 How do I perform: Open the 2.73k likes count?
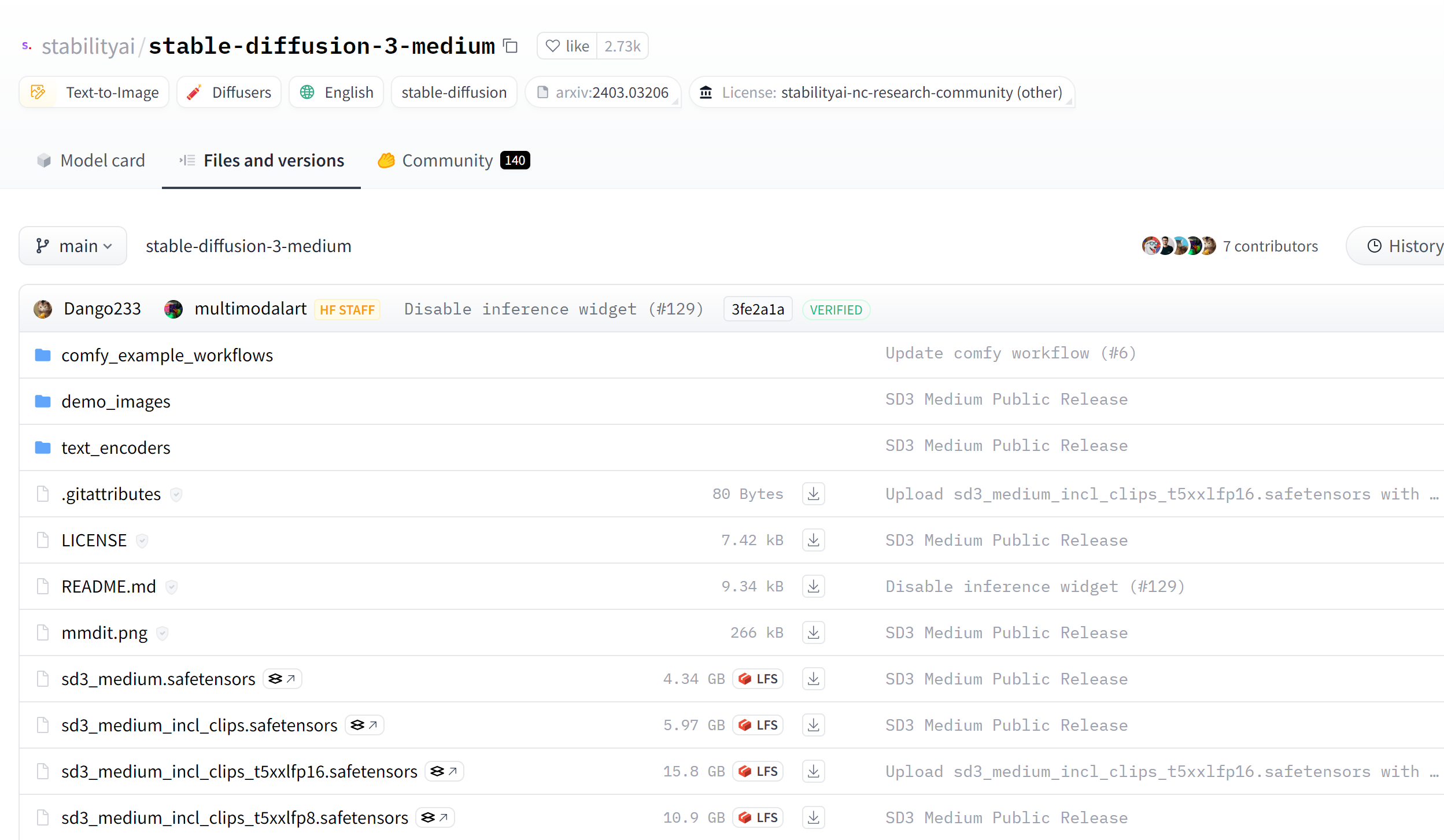622,46
